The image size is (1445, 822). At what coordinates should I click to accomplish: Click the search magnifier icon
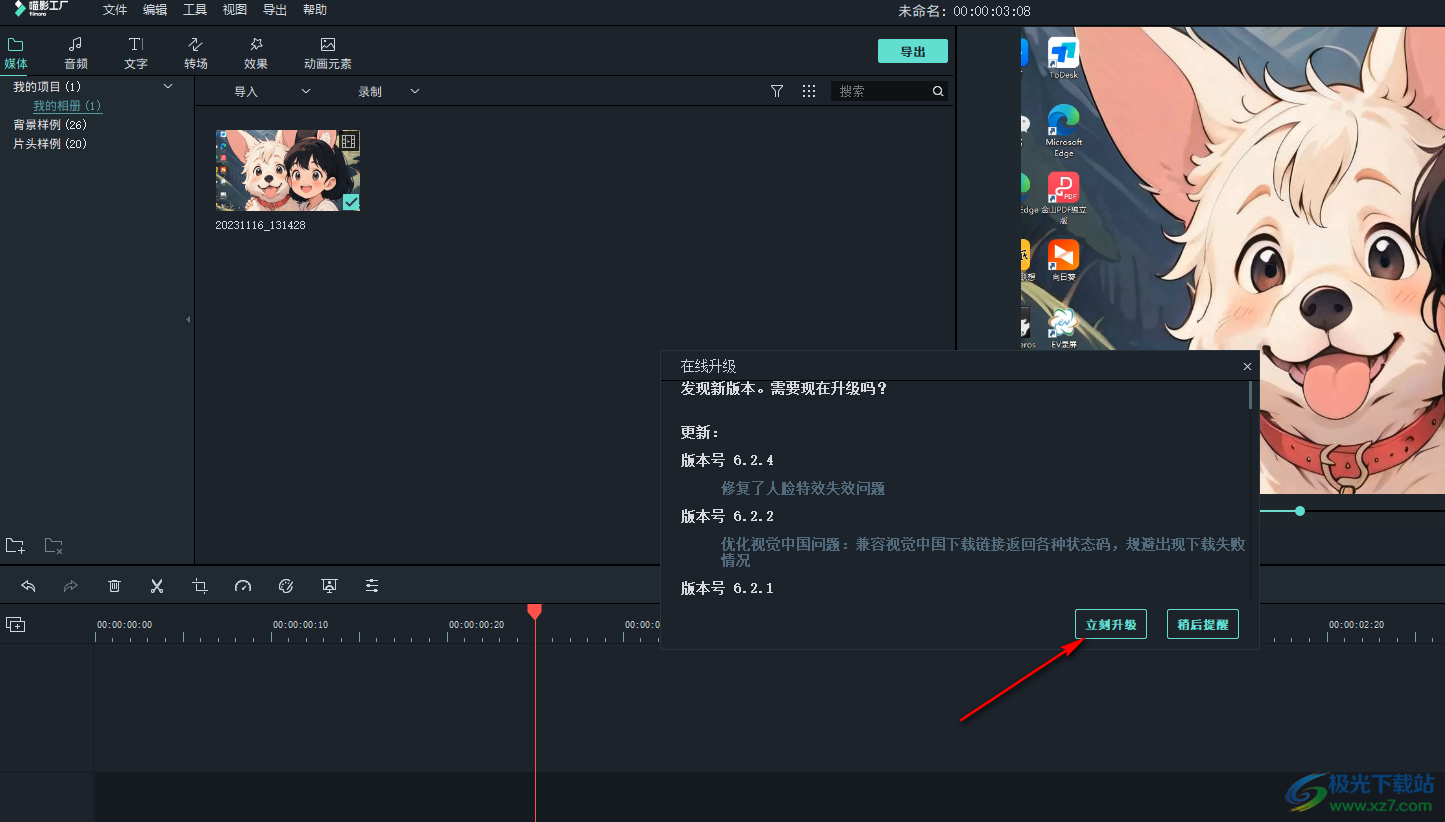click(938, 91)
